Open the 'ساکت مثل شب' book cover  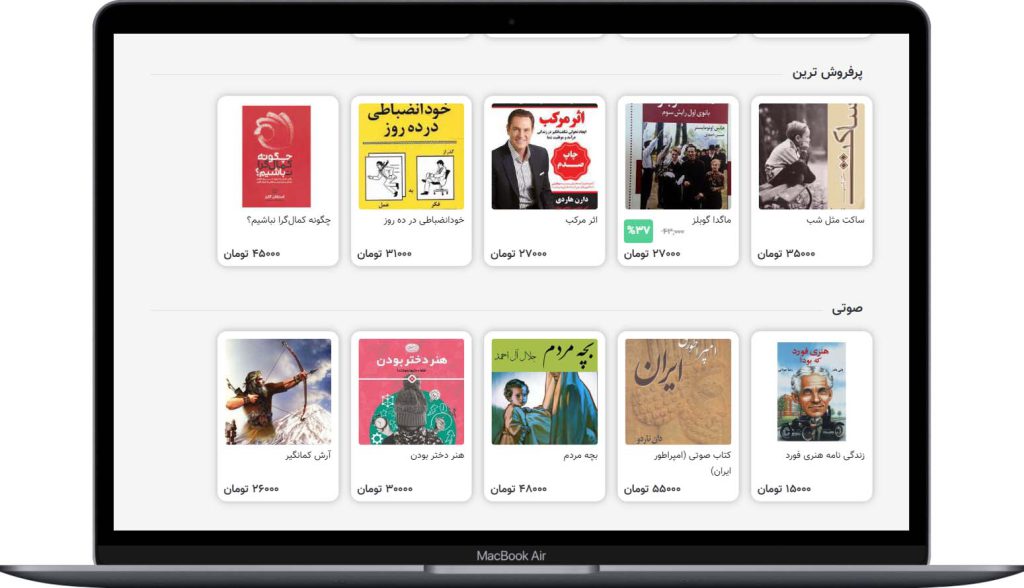pos(811,156)
